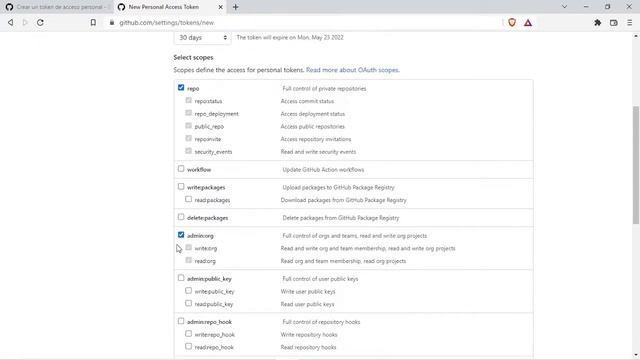Click the token expiry date message text
This screenshot has height=360, width=640.
(290, 38)
